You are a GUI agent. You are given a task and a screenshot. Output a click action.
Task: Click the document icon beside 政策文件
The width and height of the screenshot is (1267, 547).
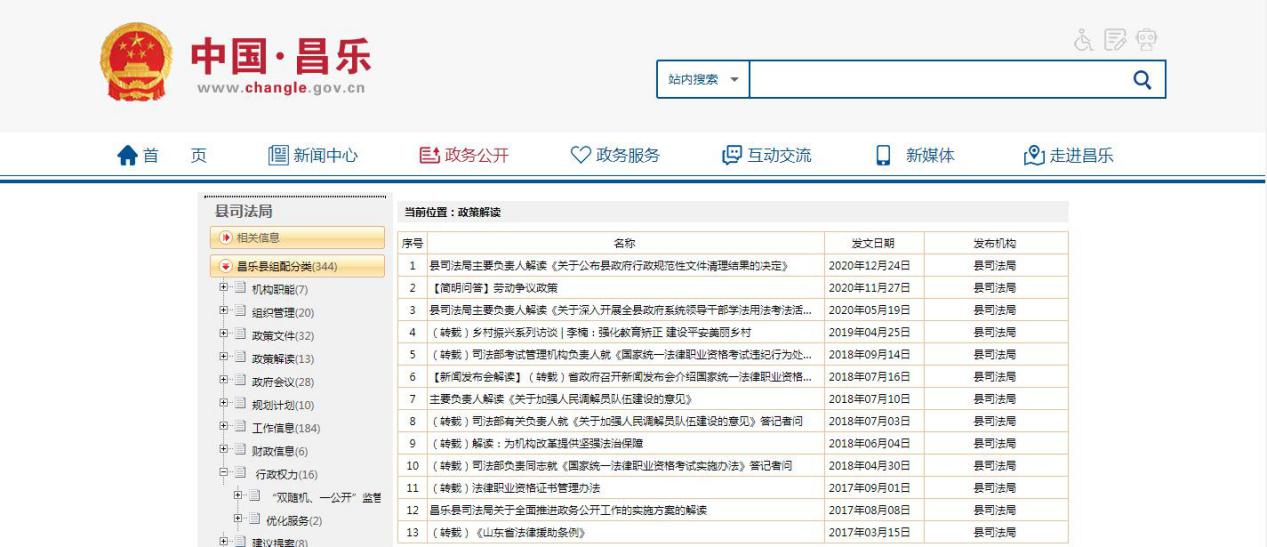pos(240,335)
